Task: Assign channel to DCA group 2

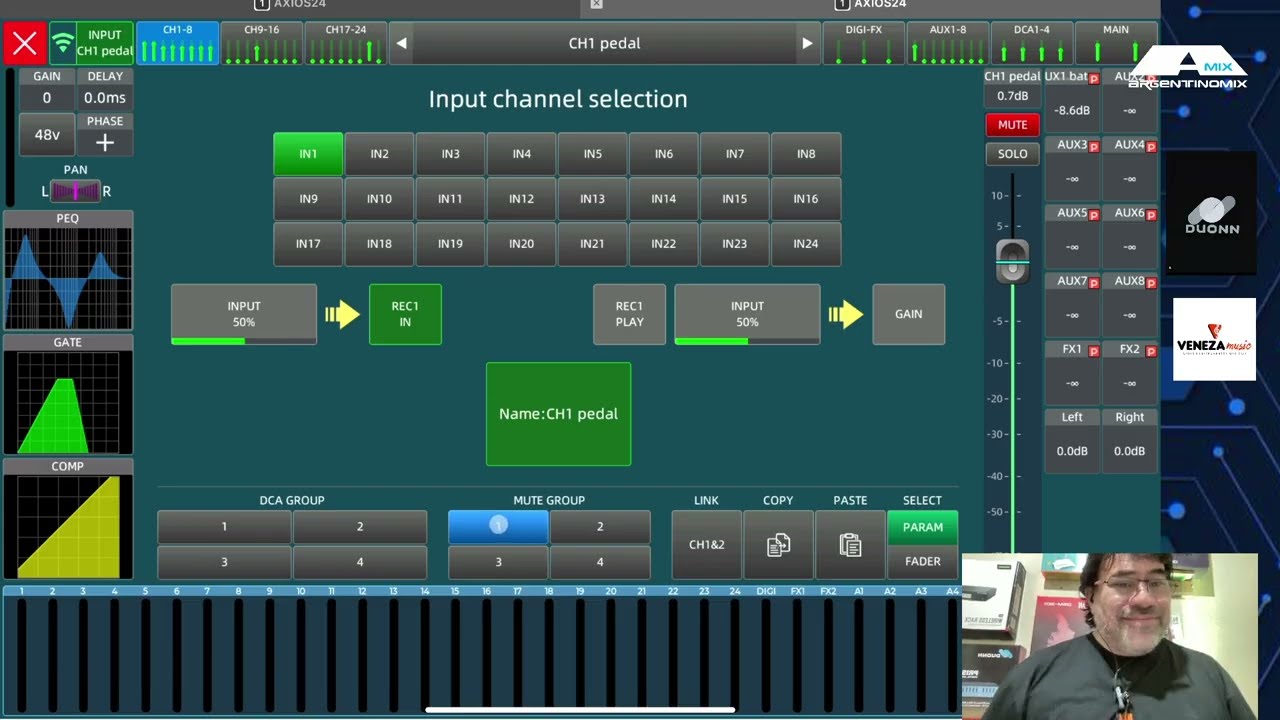Action: pyautogui.click(x=360, y=526)
